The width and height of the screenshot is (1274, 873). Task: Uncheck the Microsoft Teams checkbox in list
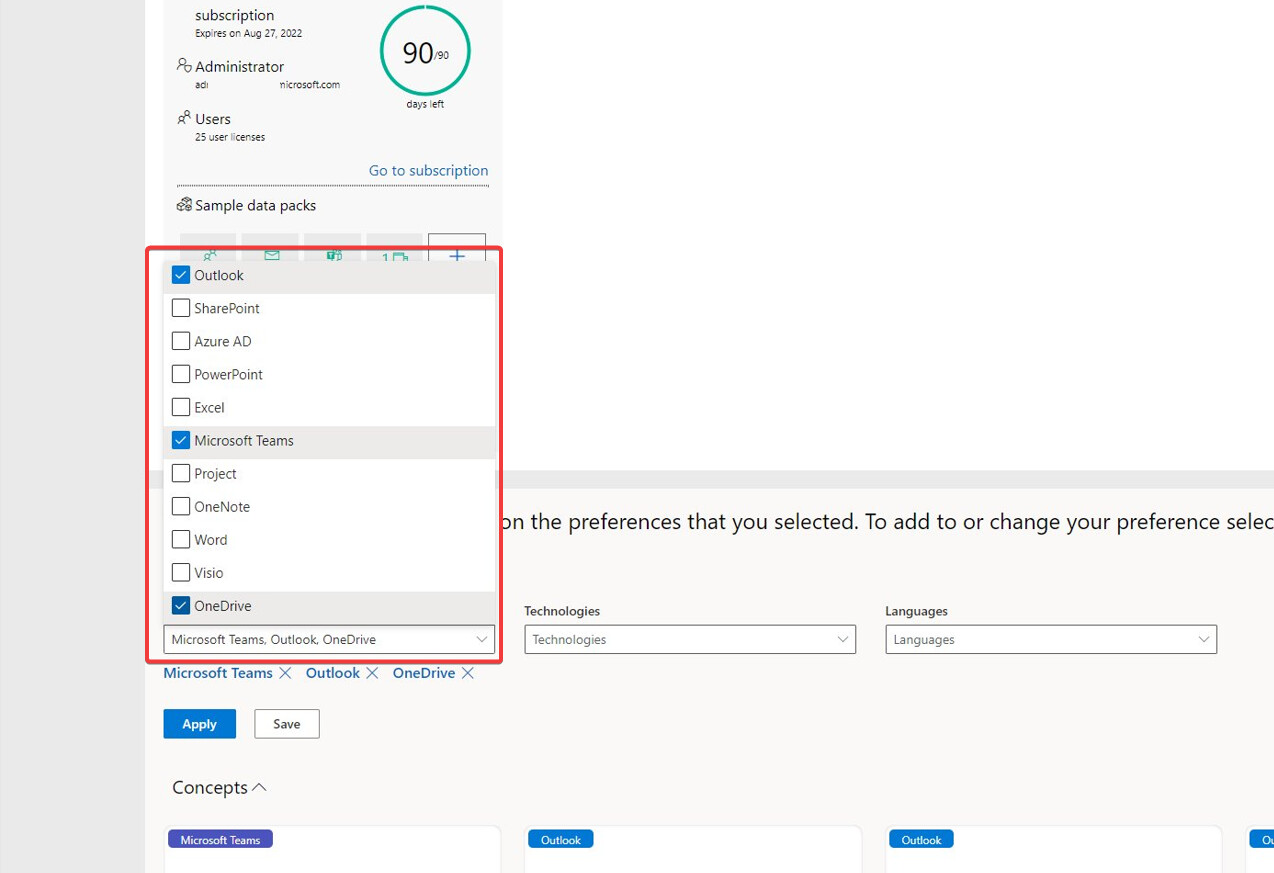(x=181, y=440)
